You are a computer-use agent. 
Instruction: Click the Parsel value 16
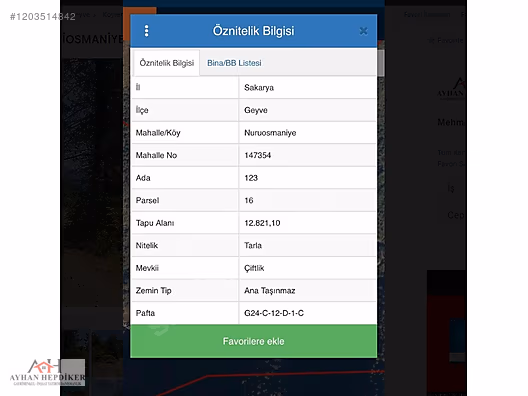249,200
